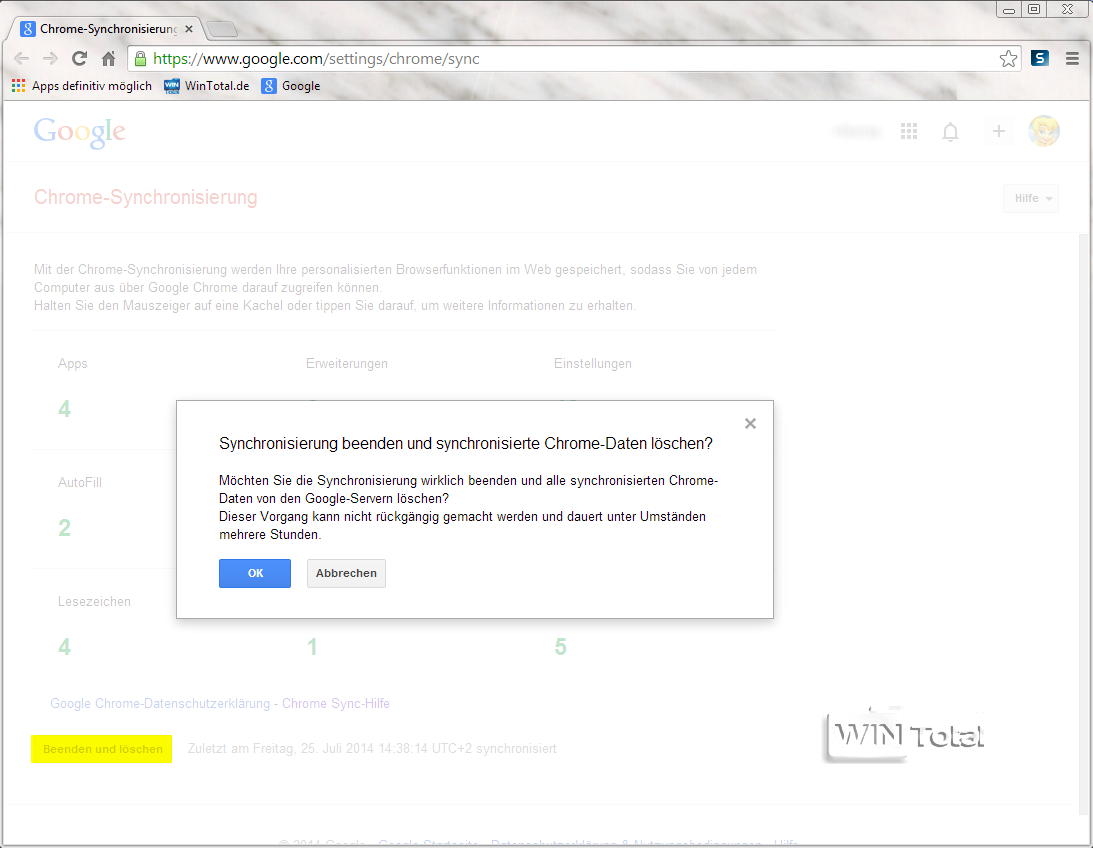Open the Apps bookmark shortcut
The image size is (1093, 848).
point(82,86)
